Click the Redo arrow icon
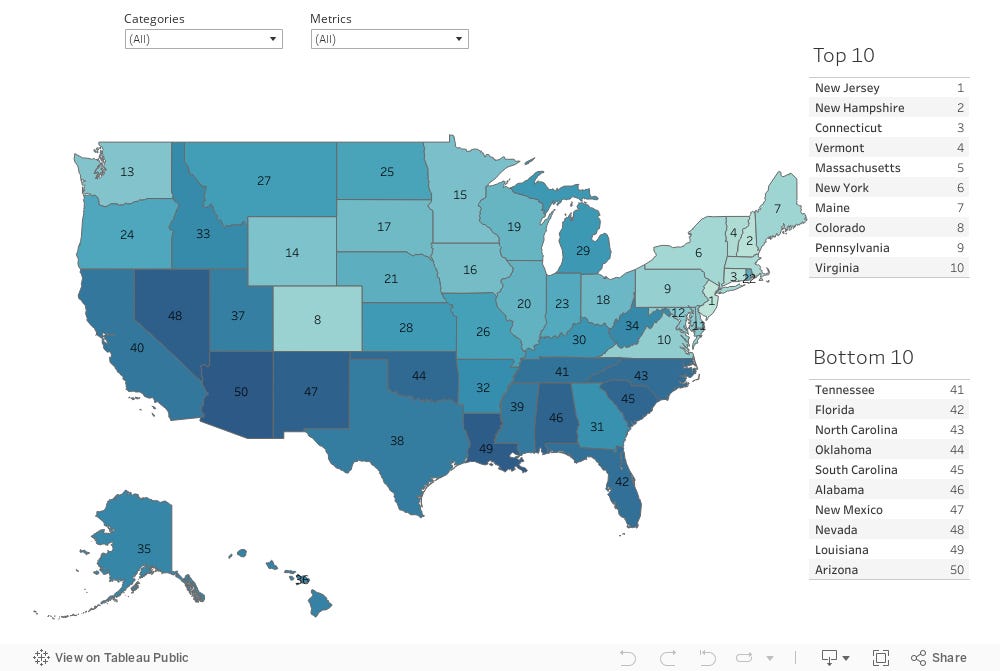The height and width of the screenshot is (671, 1000). (x=668, y=658)
